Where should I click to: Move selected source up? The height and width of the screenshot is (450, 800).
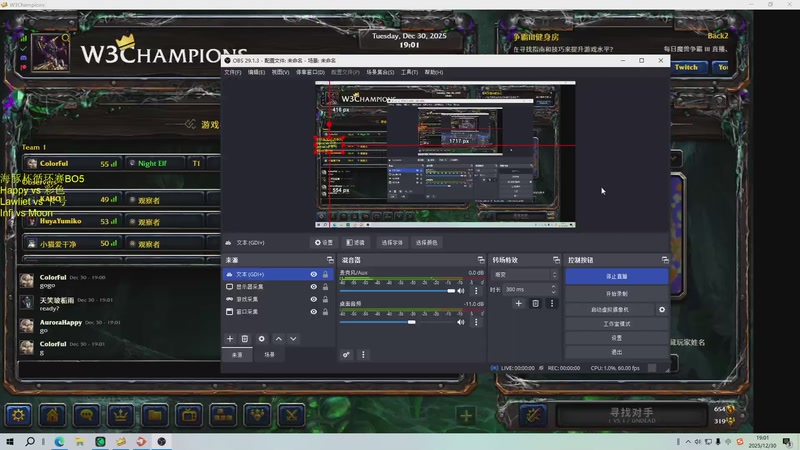[279, 339]
